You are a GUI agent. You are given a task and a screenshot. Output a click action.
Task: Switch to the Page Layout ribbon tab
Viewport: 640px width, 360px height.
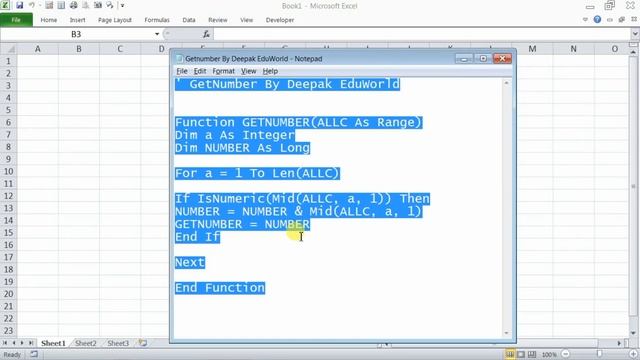(x=115, y=20)
